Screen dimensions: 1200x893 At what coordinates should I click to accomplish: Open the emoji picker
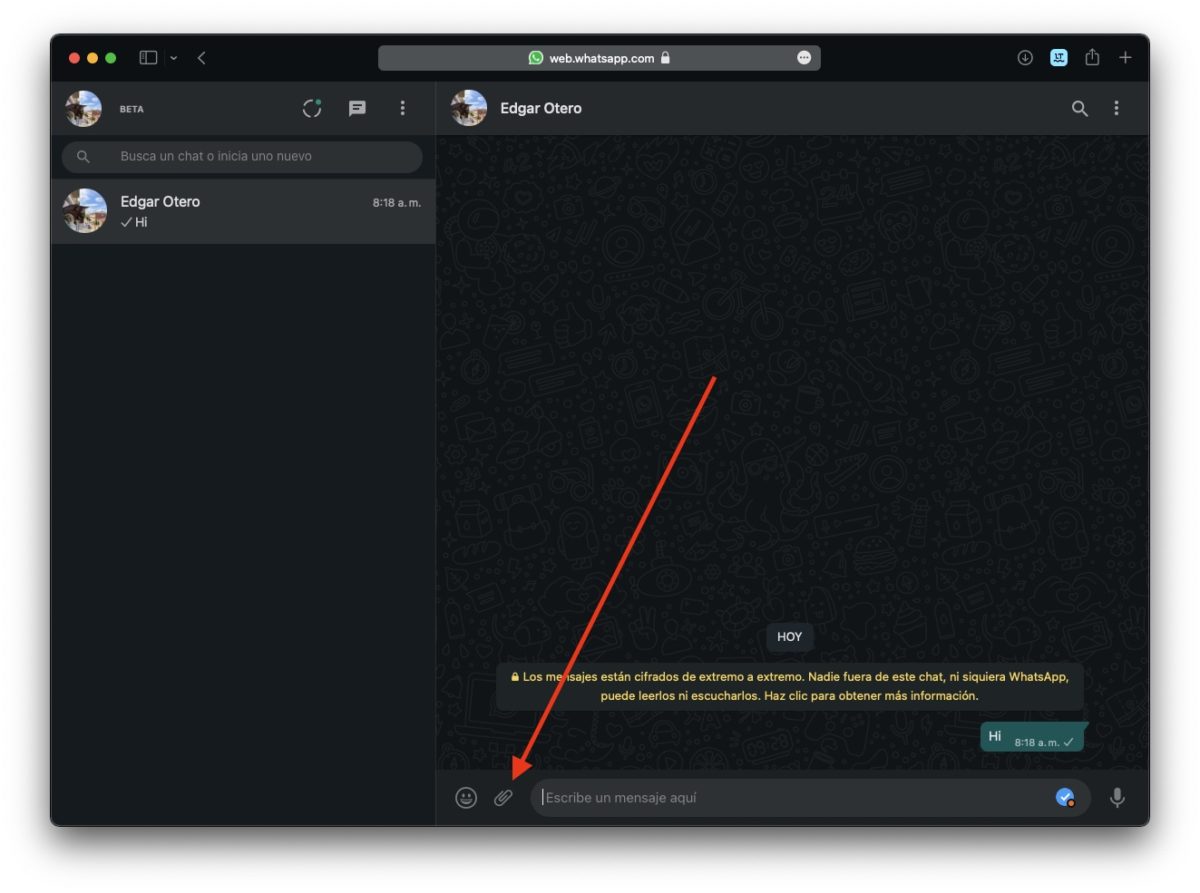[466, 798]
